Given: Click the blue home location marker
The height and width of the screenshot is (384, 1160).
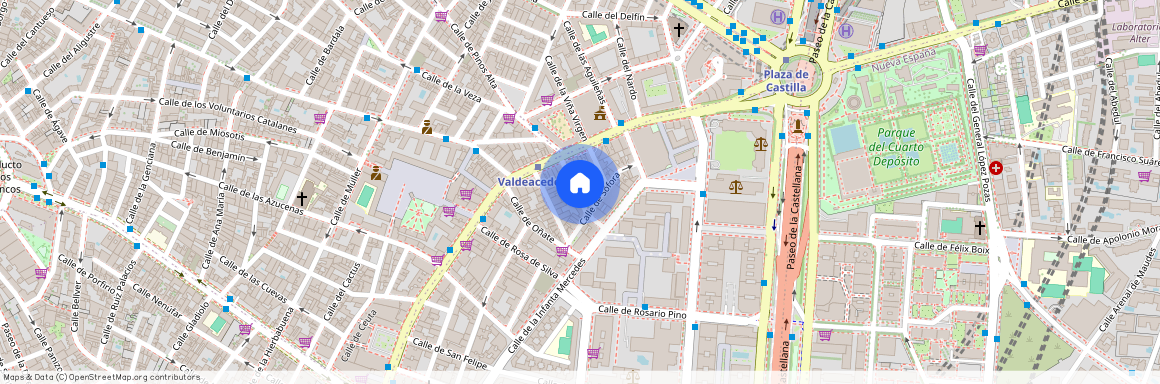Looking at the screenshot, I should (x=579, y=183).
